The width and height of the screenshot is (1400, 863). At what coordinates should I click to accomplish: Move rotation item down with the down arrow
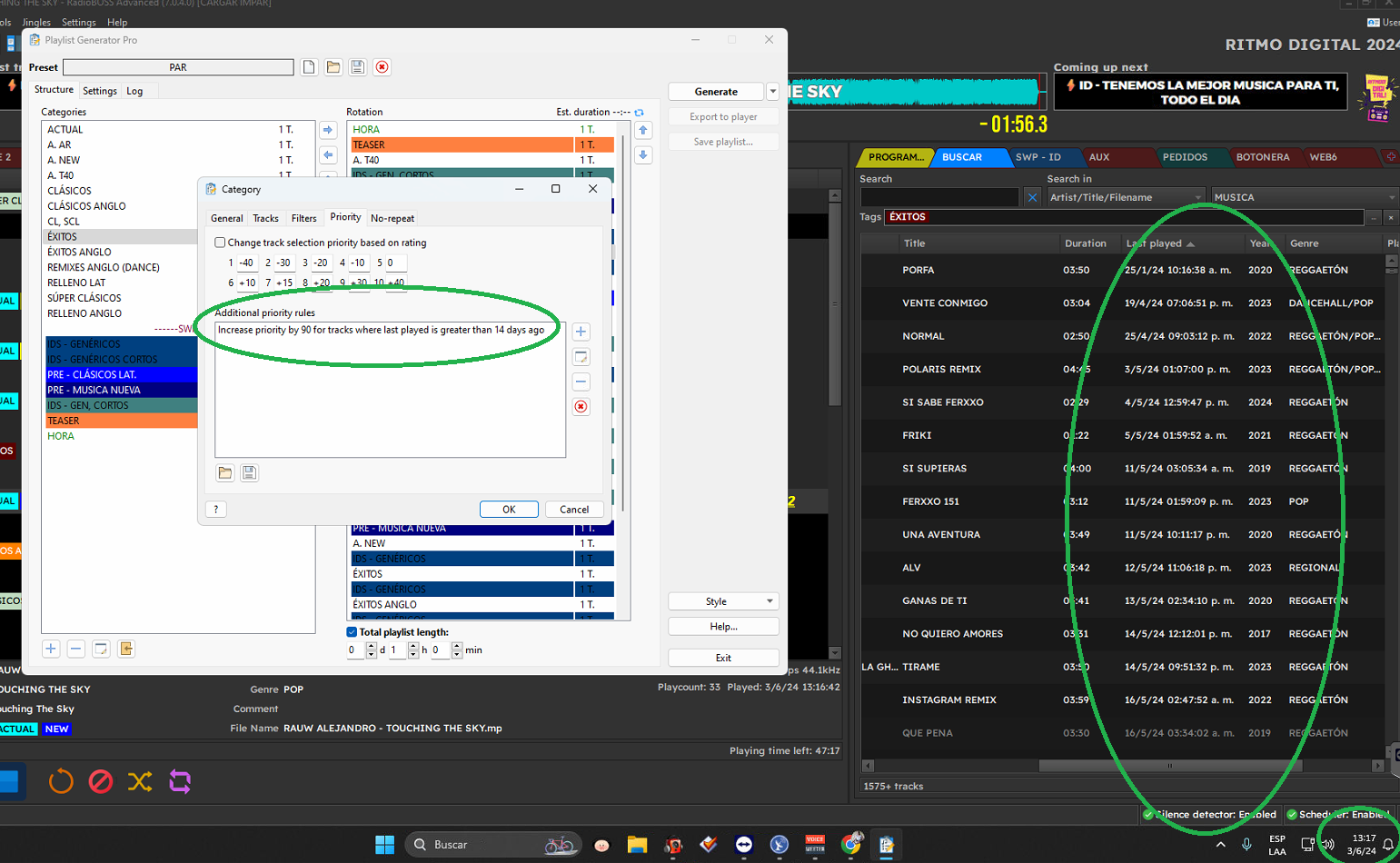coord(643,155)
